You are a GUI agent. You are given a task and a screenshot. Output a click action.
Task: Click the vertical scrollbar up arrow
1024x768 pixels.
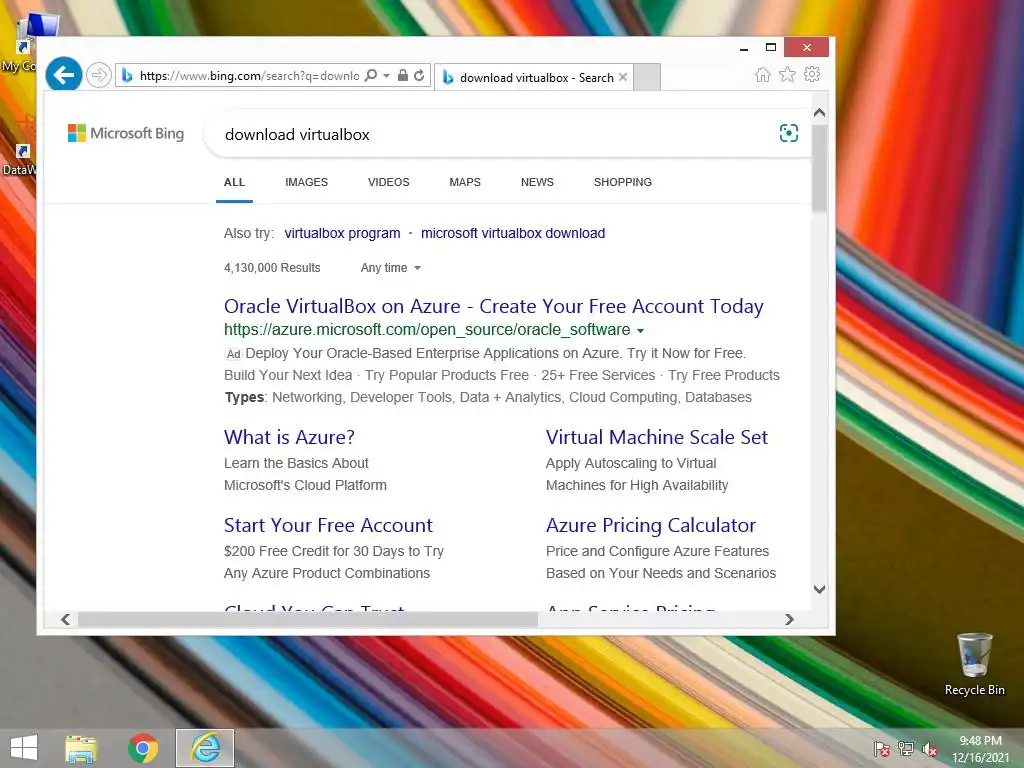click(x=820, y=112)
